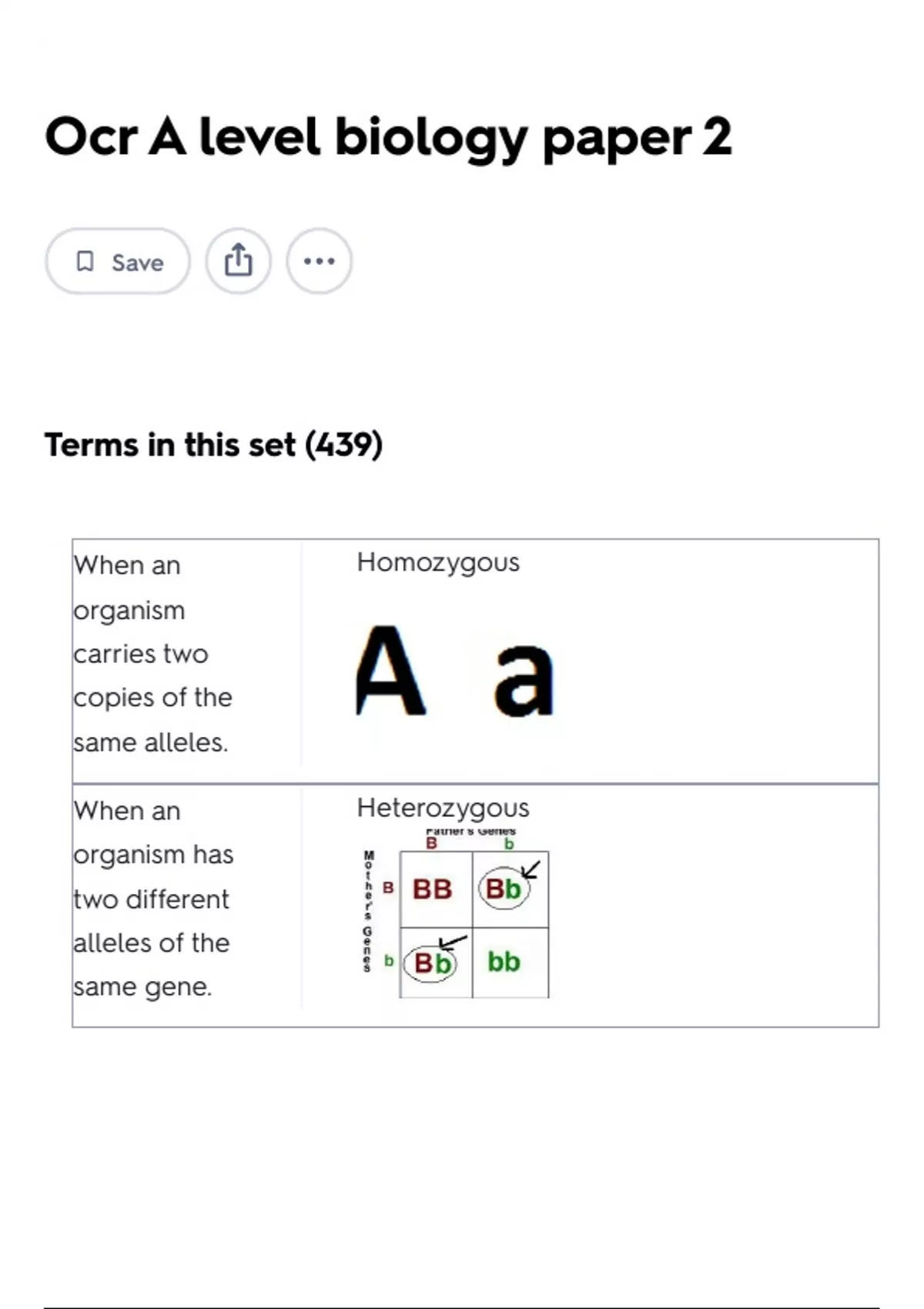Select the "Terms in this set (439)" heading

pyautogui.click(x=213, y=445)
